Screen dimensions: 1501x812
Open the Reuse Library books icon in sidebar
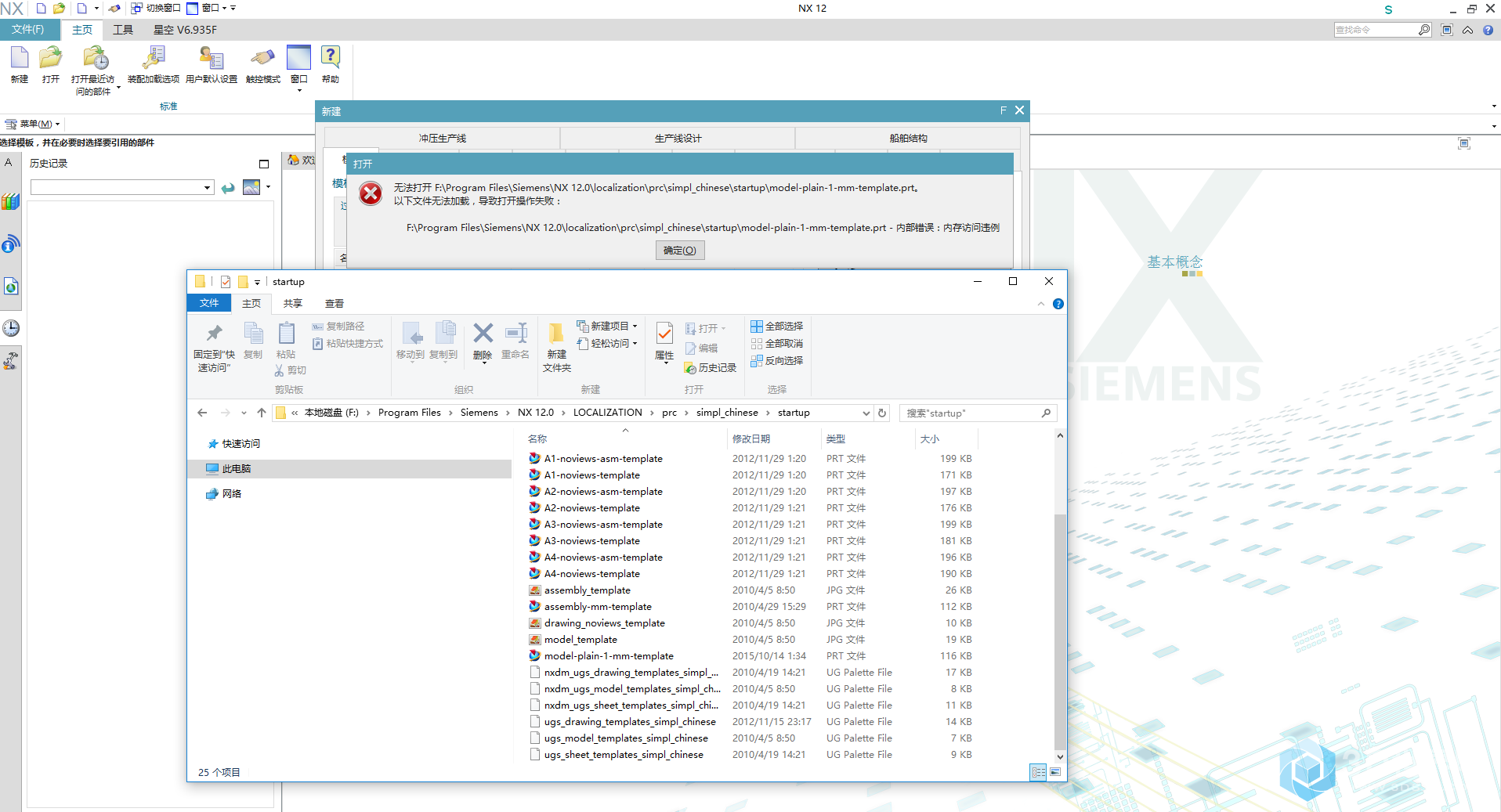tap(10, 202)
